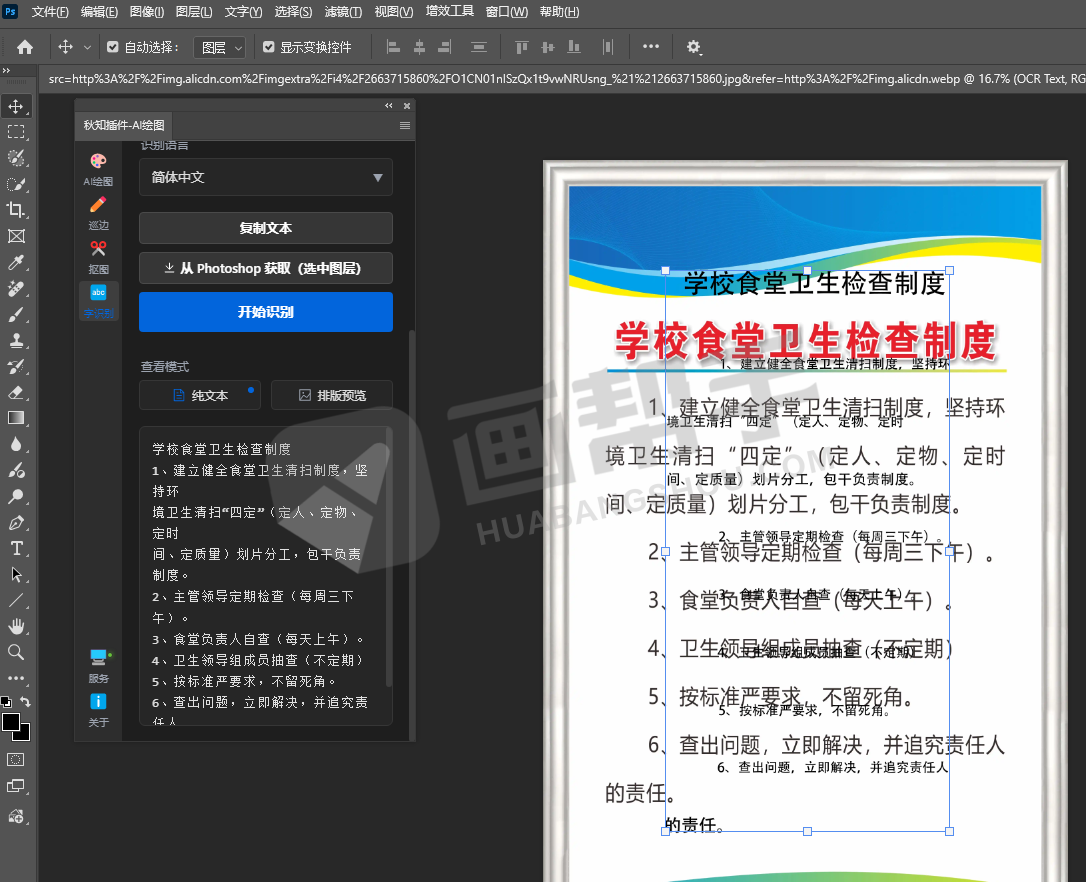Viewport: 1086px width, 882px height.
Task: Click the 开始识别 button
Action: [x=265, y=312]
